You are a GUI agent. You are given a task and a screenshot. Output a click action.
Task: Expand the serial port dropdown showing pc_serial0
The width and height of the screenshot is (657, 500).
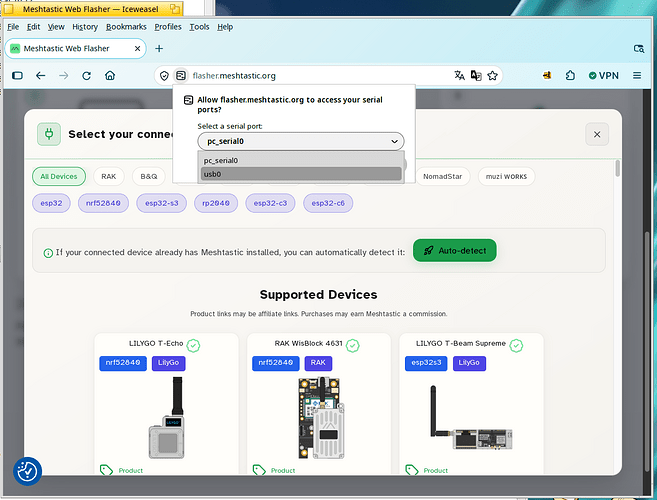[x=301, y=141]
